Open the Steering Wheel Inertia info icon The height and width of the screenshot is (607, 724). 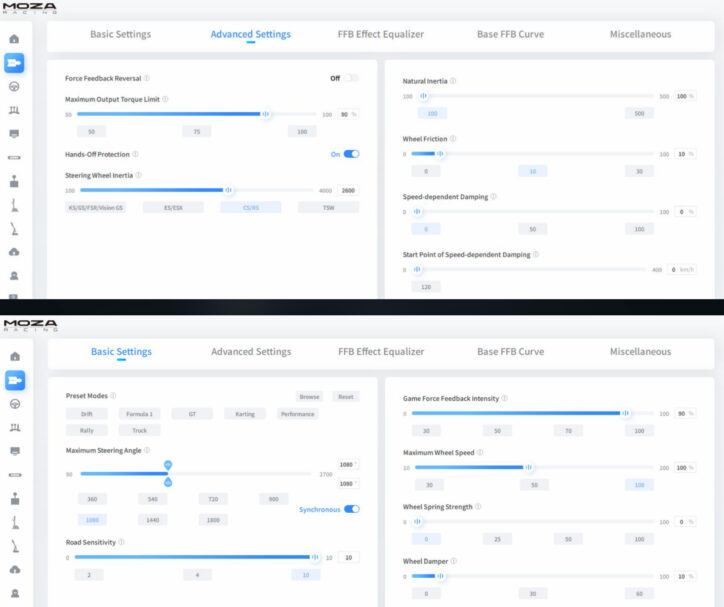pyautogui.click(x=138, y=175)
